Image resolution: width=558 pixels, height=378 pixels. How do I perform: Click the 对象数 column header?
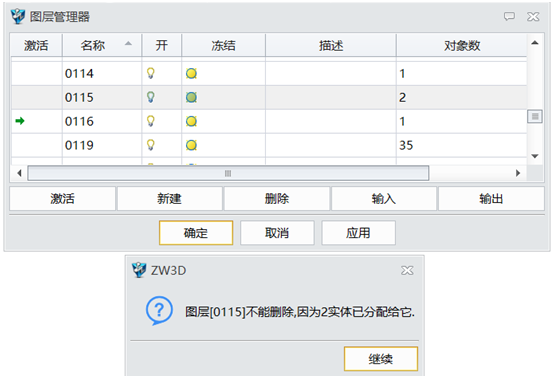[x=461, y=45]
